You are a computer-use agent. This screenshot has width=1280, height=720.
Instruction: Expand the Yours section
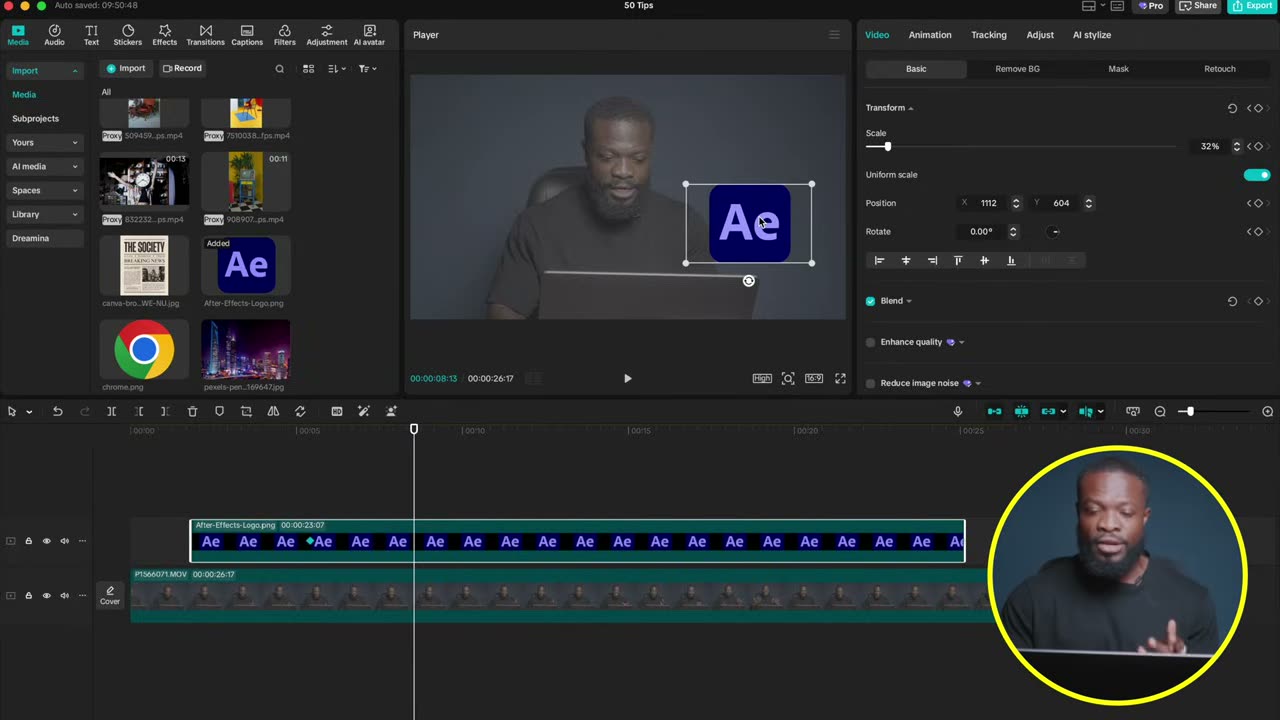tap(74, 143)
